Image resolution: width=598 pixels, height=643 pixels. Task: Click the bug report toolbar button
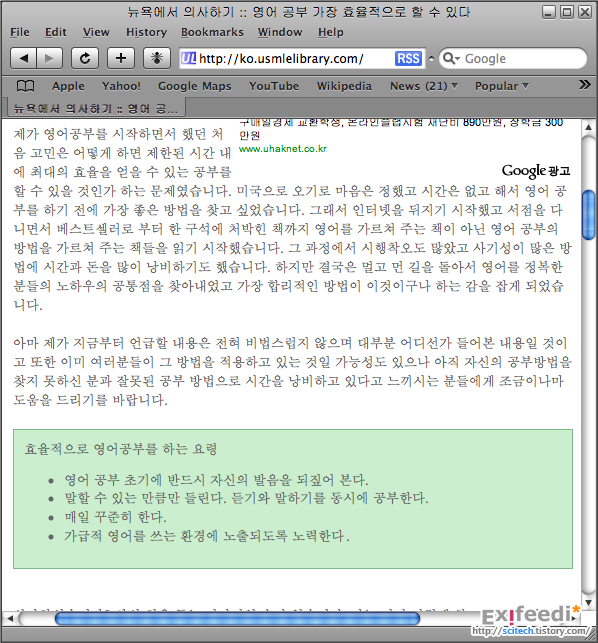point(157,58)
